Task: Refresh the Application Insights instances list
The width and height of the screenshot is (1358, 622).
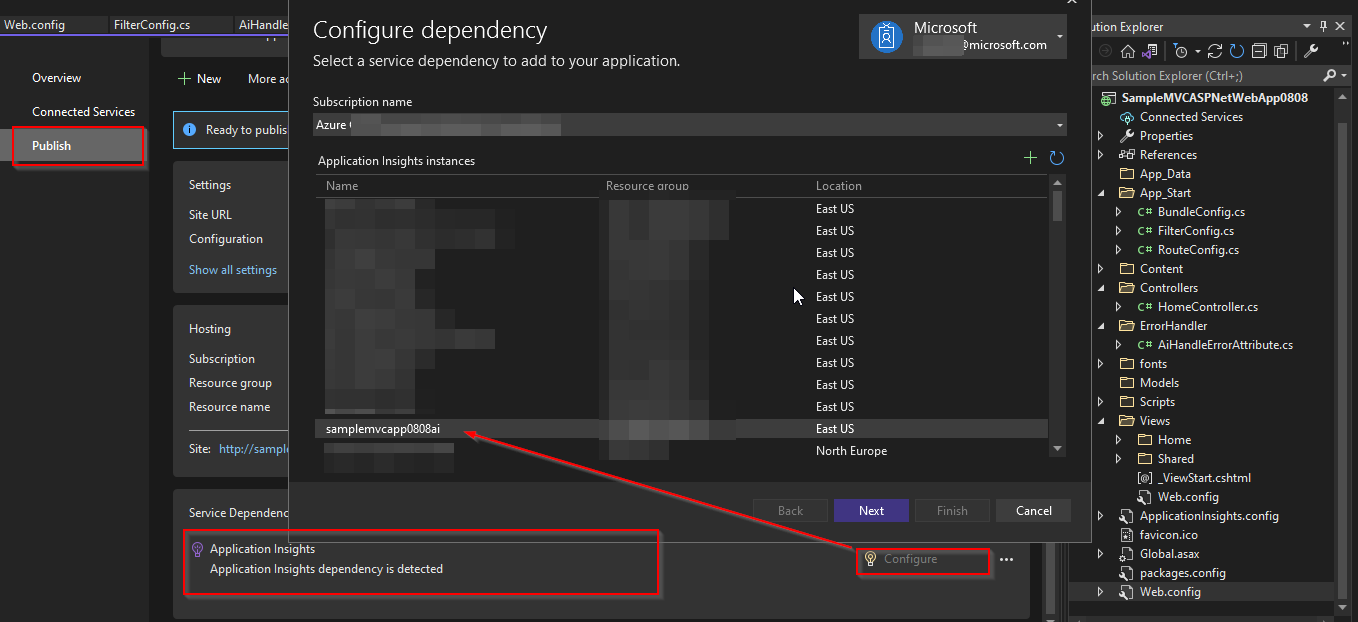Action: [1056, 158]
